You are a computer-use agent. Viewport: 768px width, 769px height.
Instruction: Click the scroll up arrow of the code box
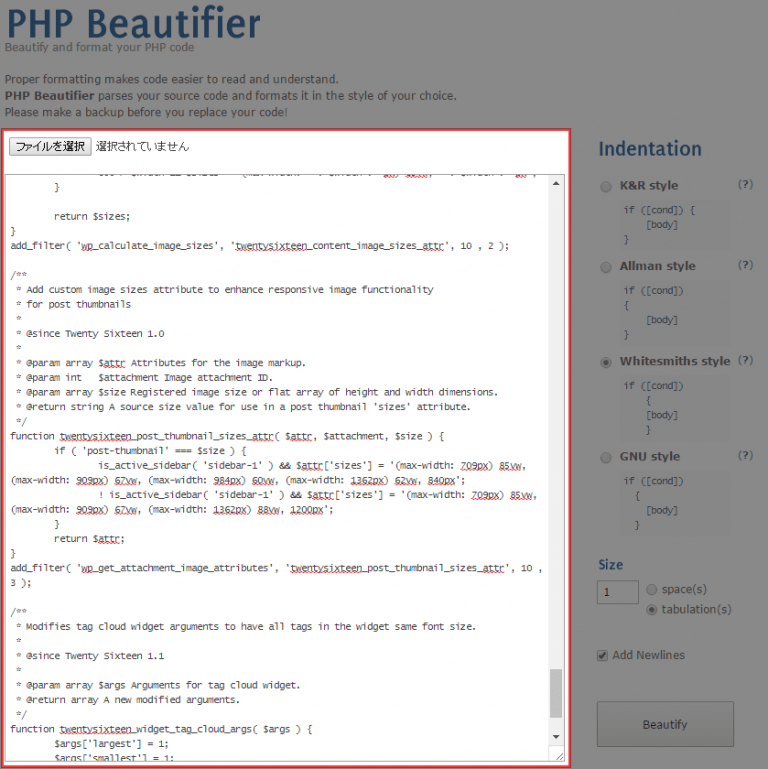556,183
